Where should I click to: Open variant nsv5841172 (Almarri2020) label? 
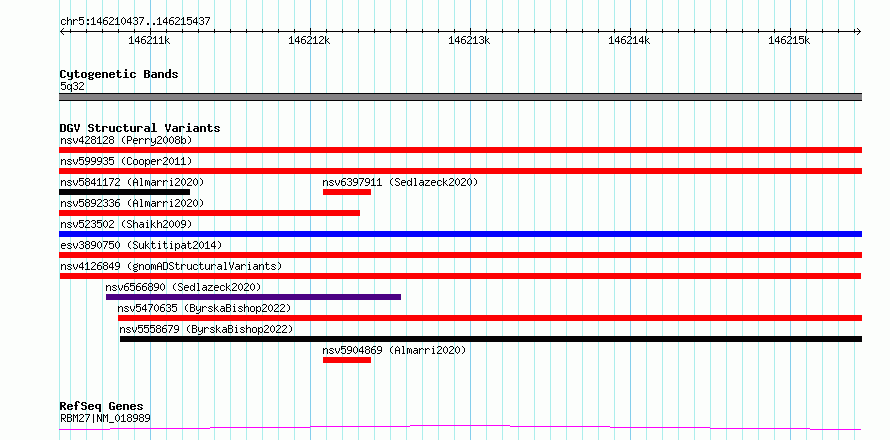click(132, 182)
